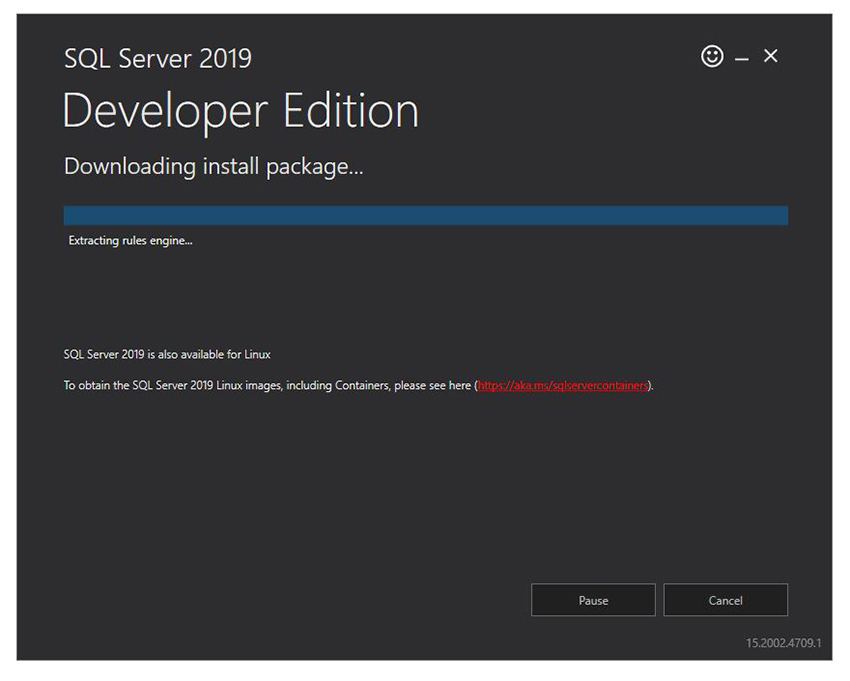
Task: Pause the install package download
Action: pos(593,600)
